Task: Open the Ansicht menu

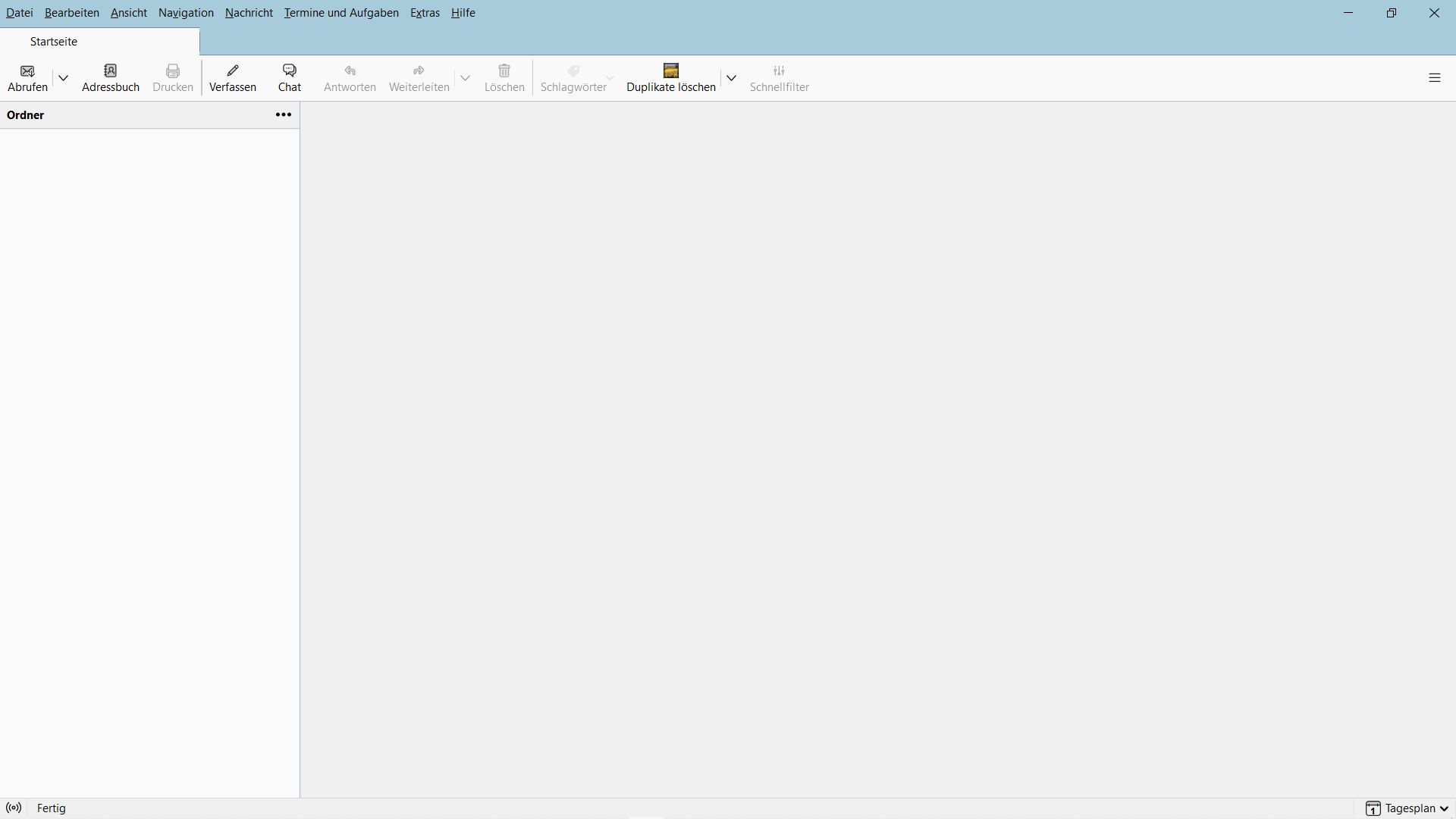Action: pos(129,13)
